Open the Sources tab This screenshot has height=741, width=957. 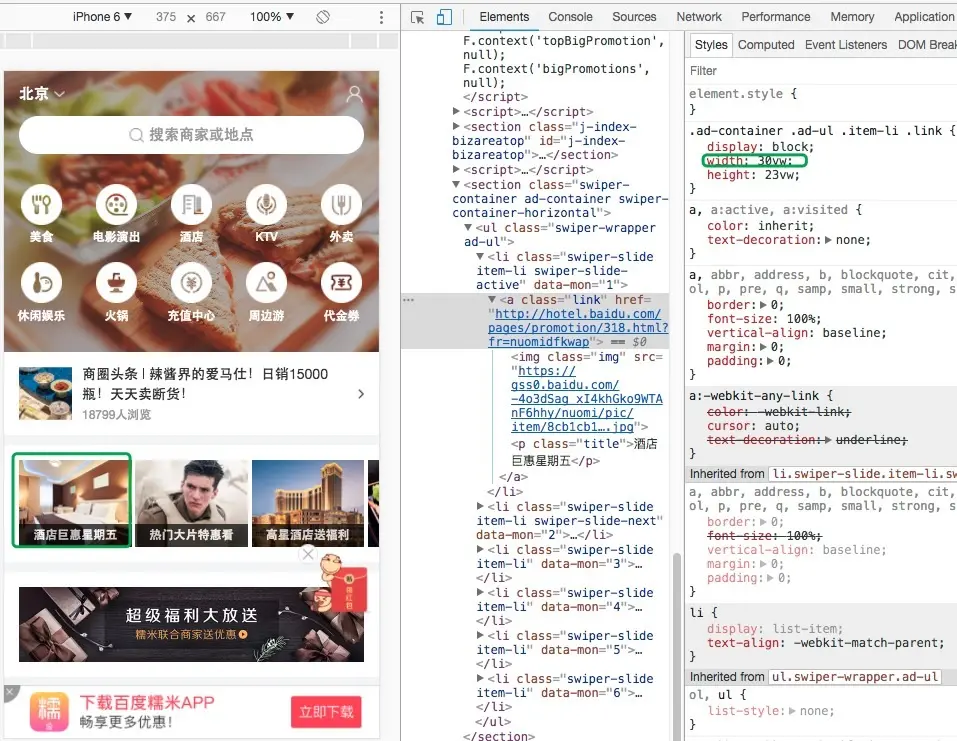coord(634,17)
